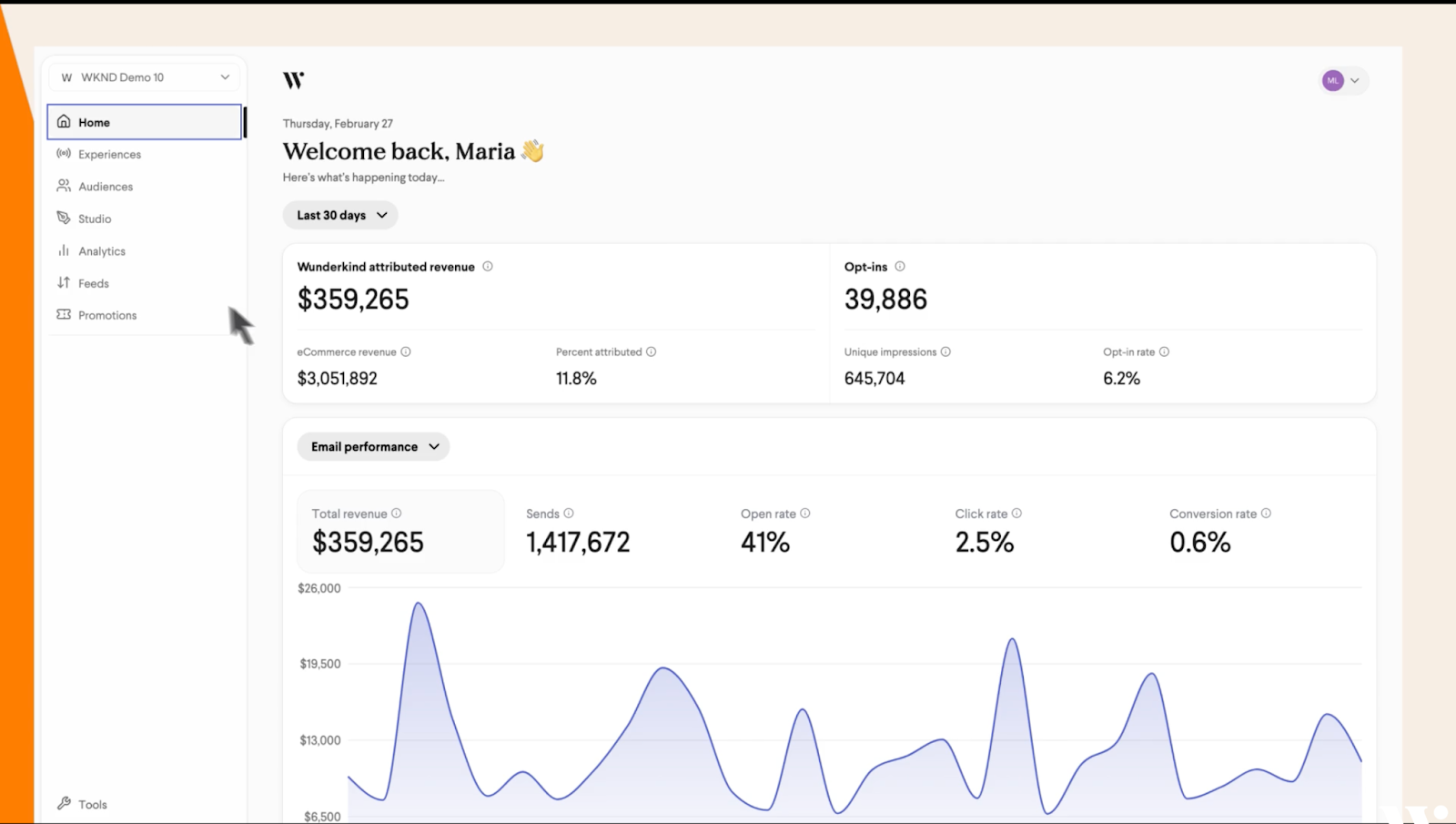Open Promotions using its ticket icon
1456x824 pixels.
click(63, 315)
